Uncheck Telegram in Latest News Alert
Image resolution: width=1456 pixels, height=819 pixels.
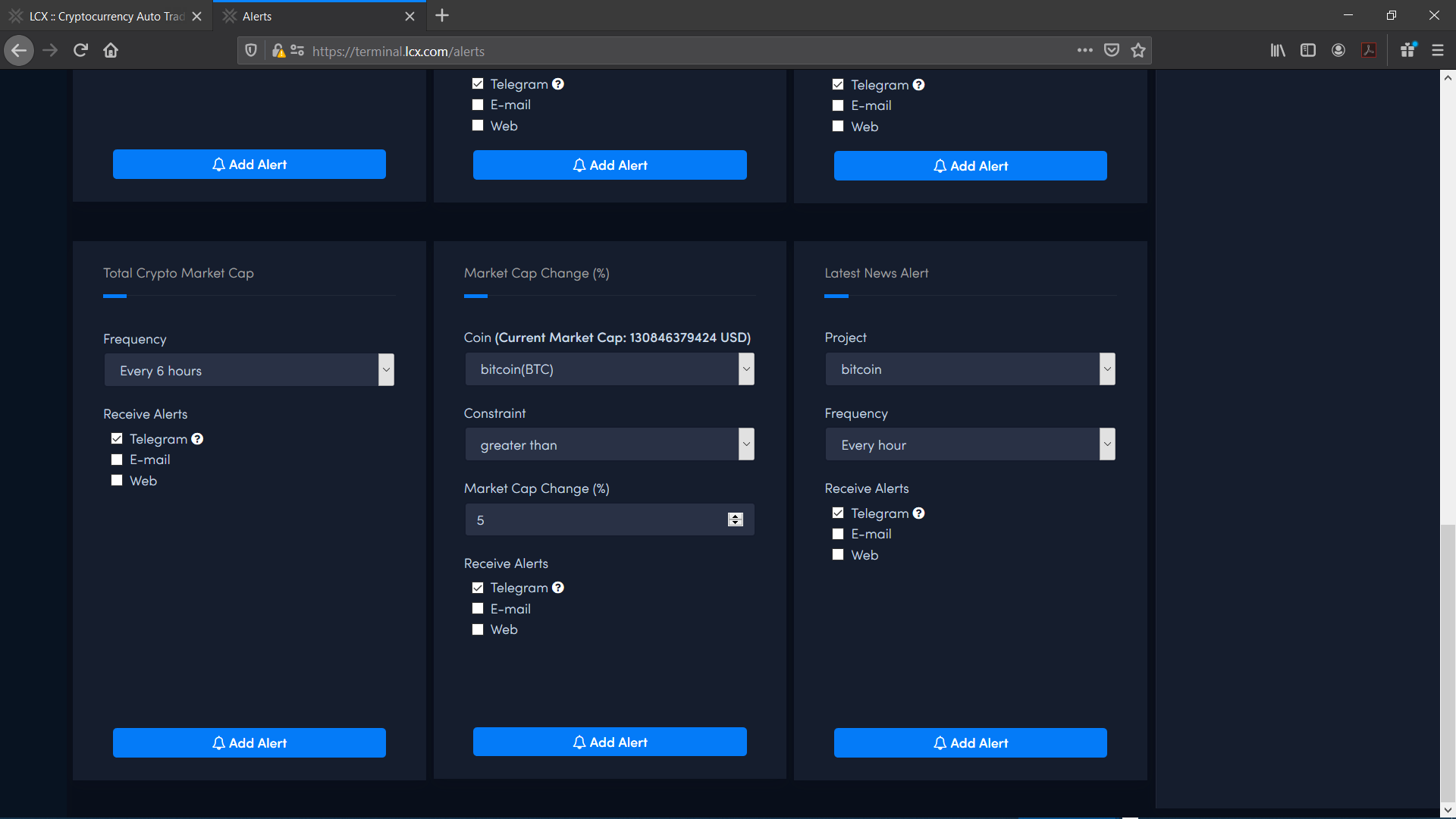[x=838, y=513]
